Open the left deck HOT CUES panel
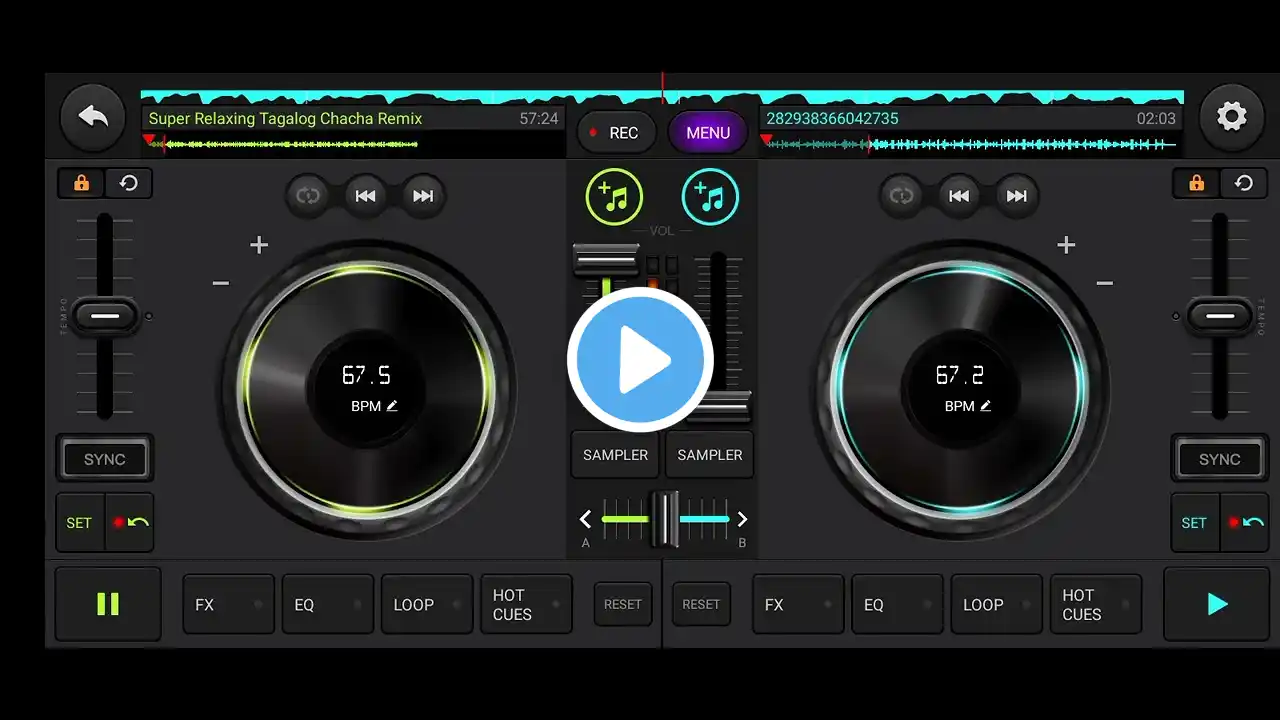 point(526,604)
